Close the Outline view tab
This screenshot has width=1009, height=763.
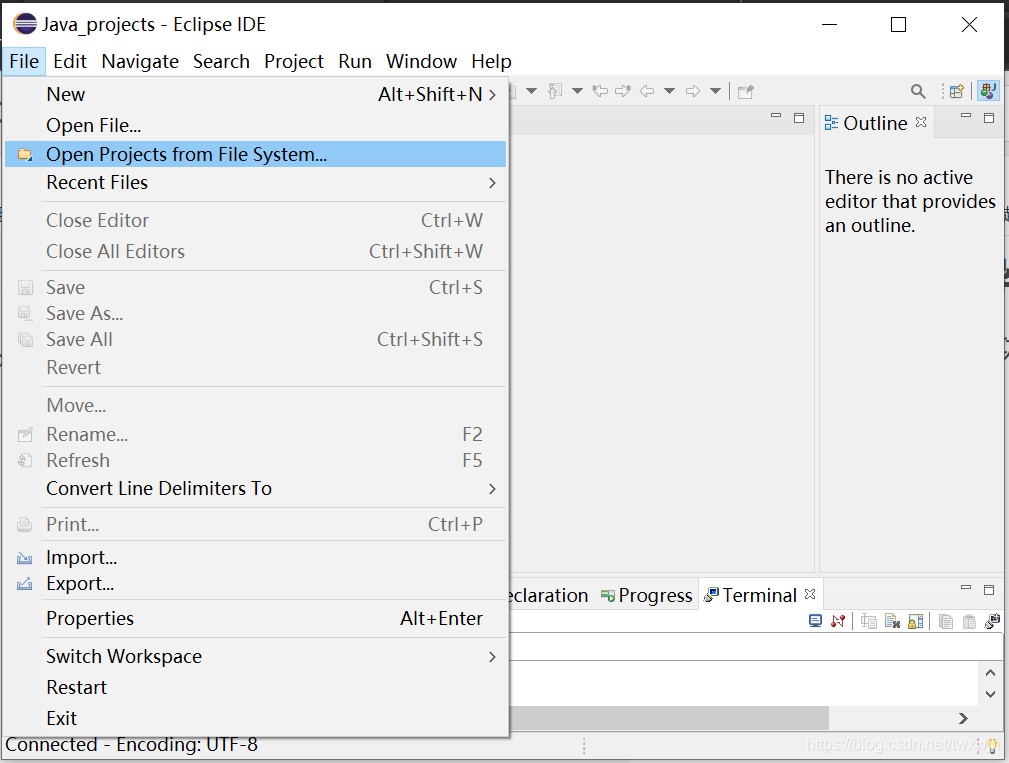(x=921, y=122)
